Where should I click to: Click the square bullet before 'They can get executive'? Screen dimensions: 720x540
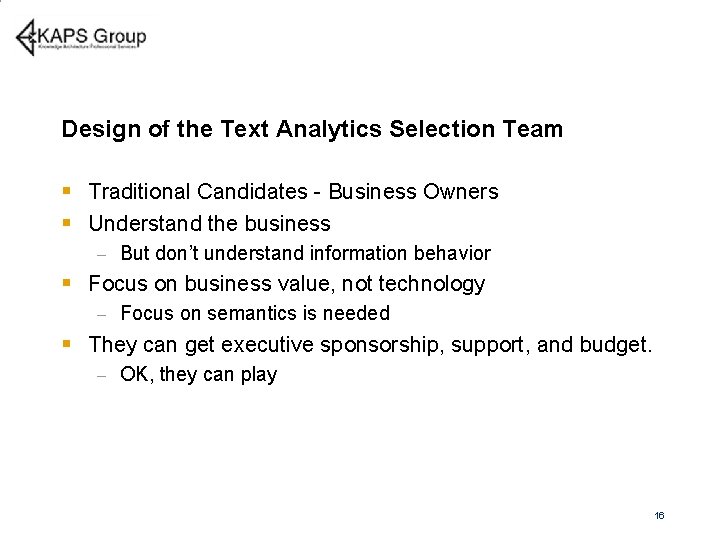click(x=66, y=344)
